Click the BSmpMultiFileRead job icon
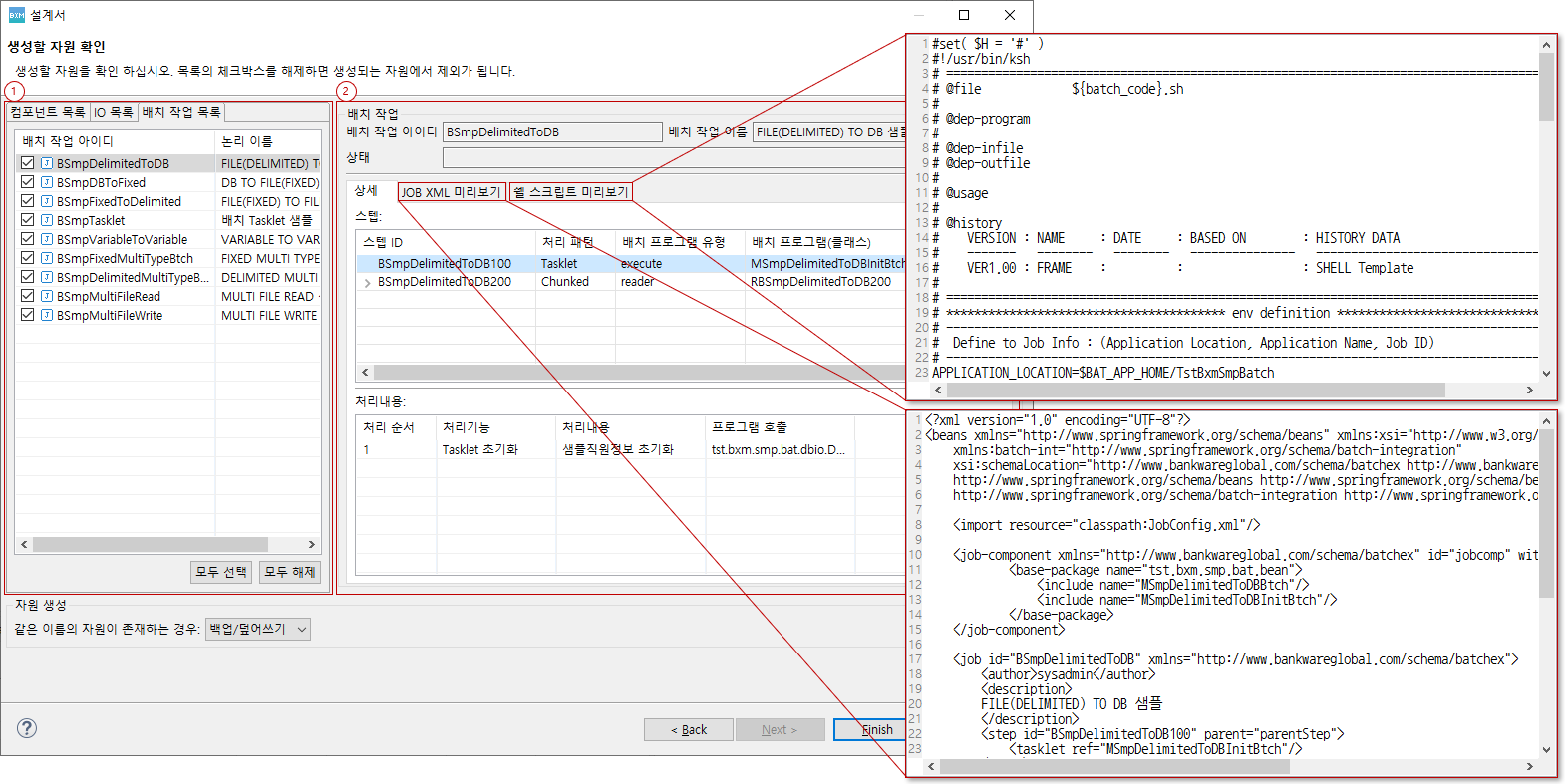 click(x=47, y=296)
